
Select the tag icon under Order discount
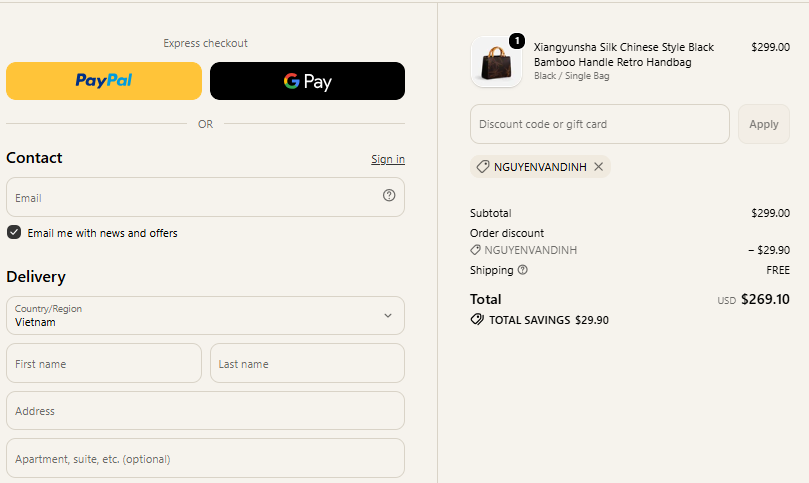pos(475,250)
